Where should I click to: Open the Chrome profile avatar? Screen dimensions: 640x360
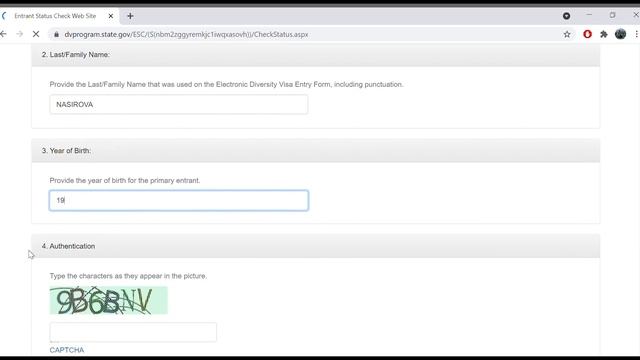pyautogui.click(x=620, y=34)
